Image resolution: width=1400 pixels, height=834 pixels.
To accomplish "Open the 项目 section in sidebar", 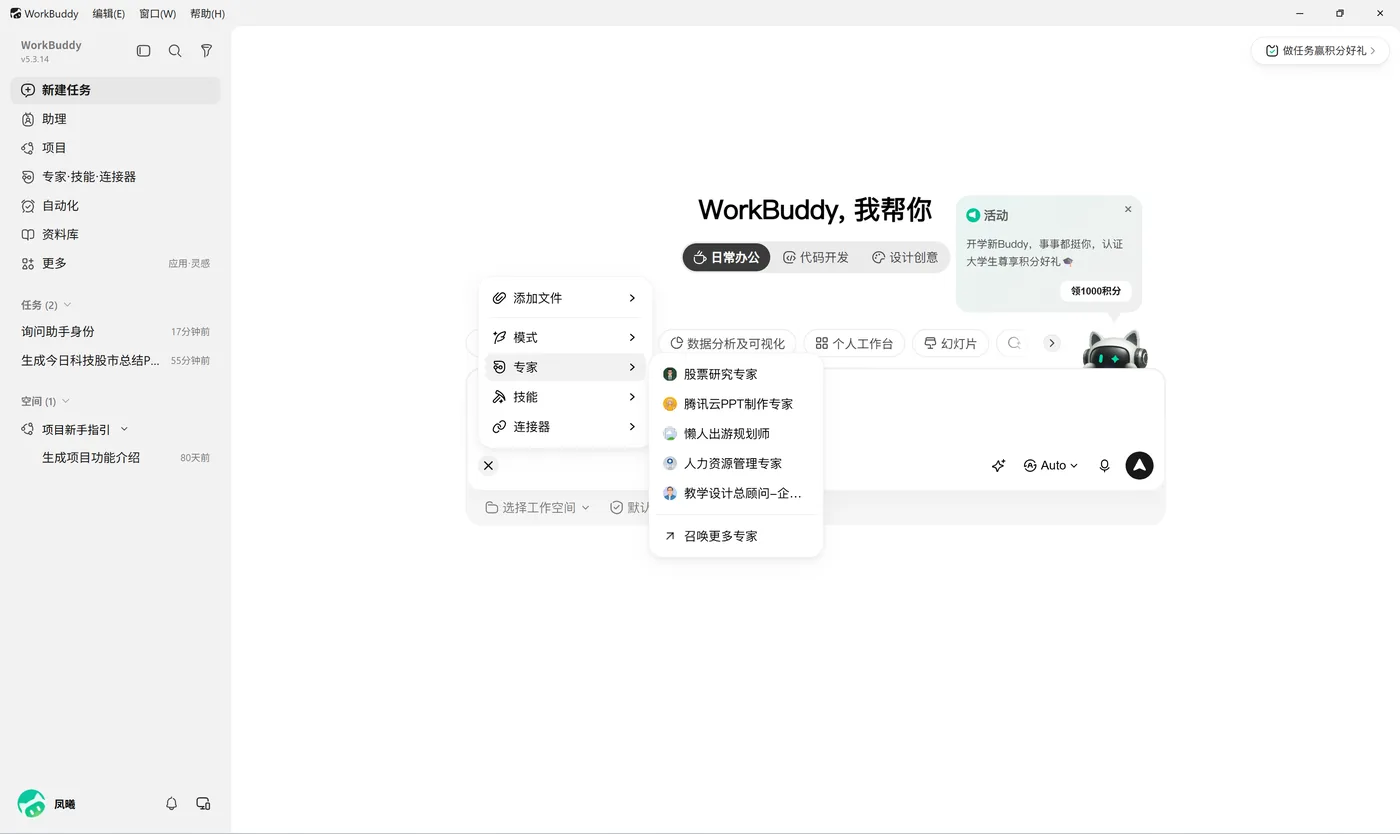I will tap(115, 148).
